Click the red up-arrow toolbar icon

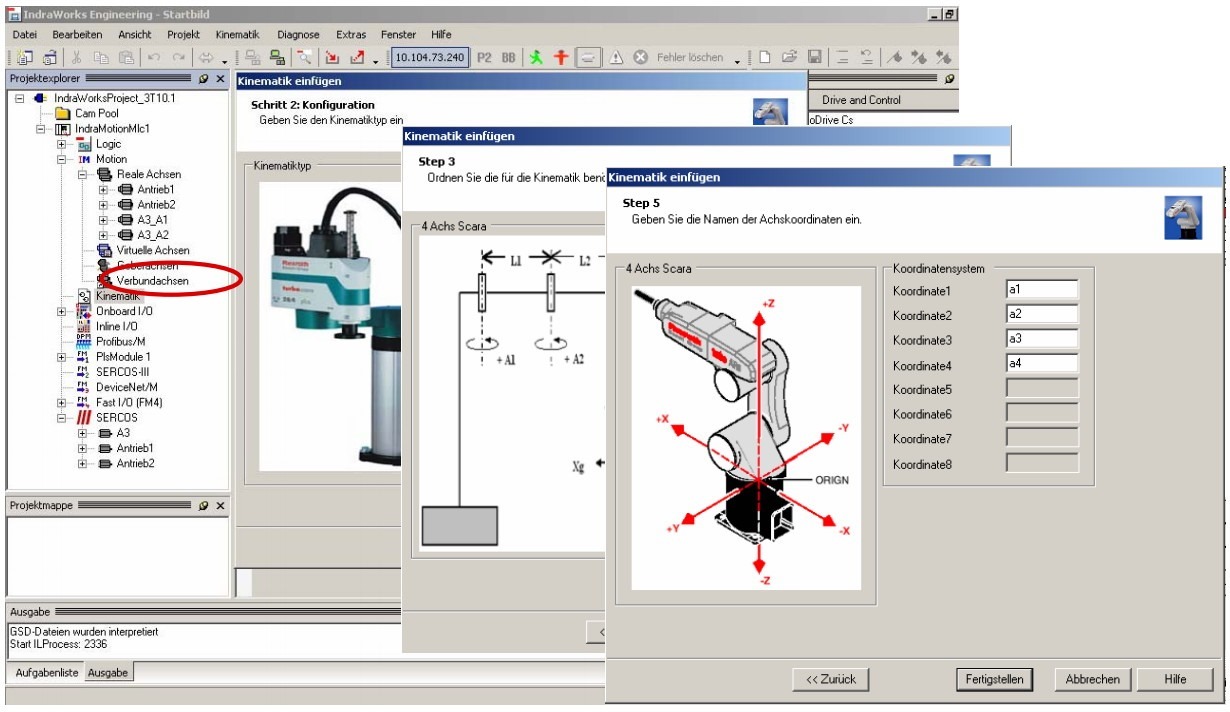coord(358,58)
